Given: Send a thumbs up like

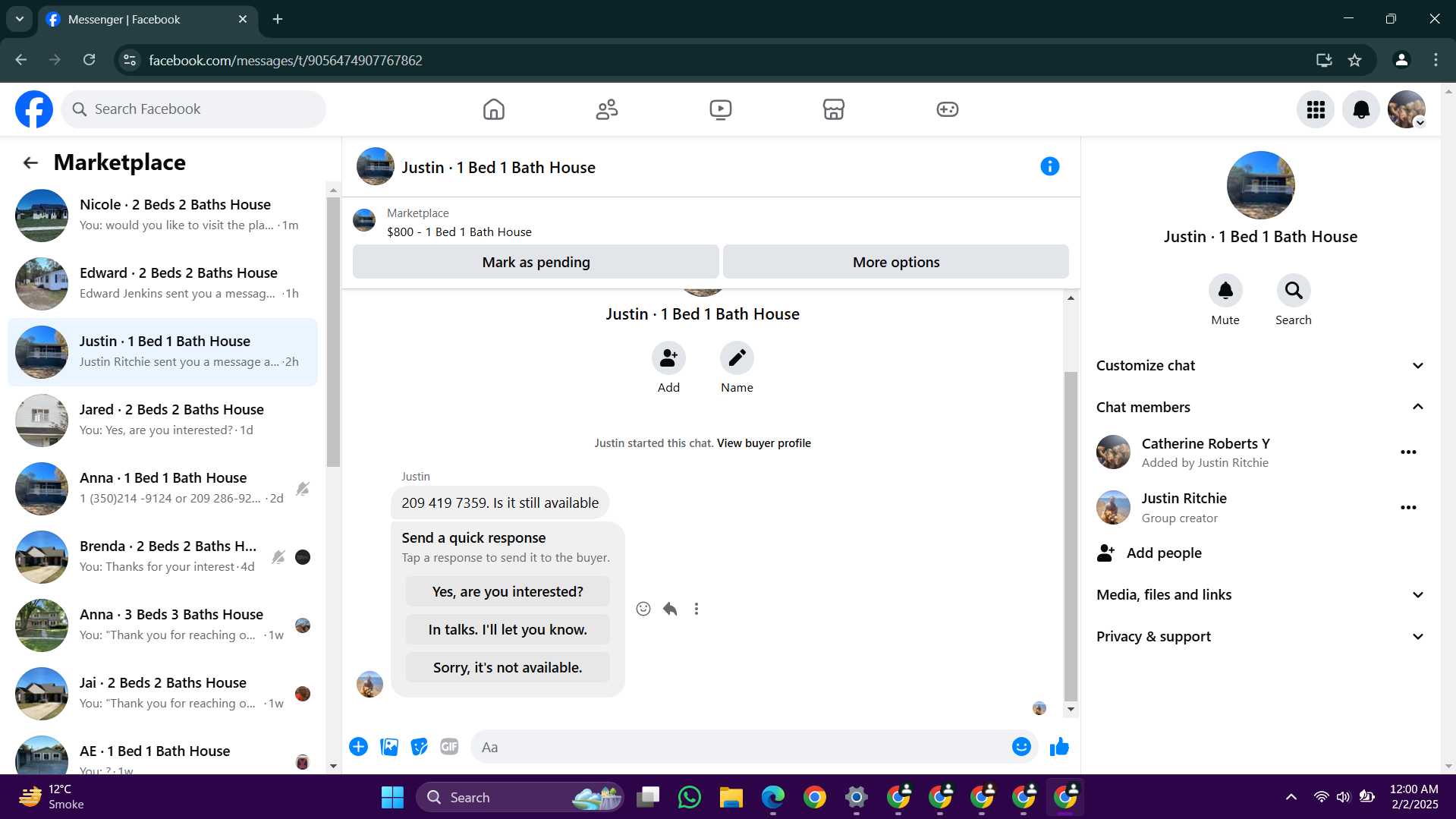Looking at the screenshot, I should coord(1059,747).
